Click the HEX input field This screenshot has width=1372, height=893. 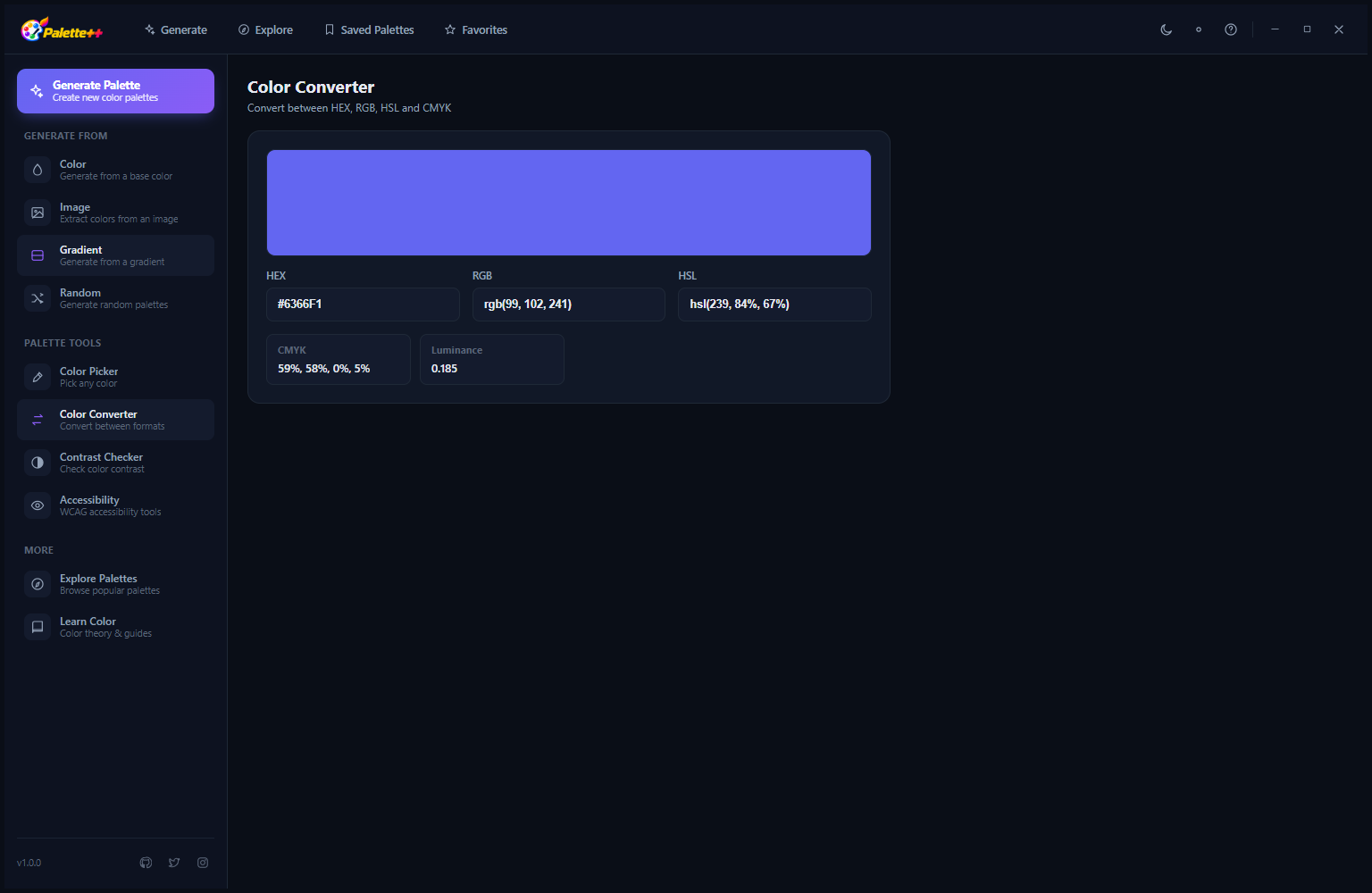pos(363,305)
